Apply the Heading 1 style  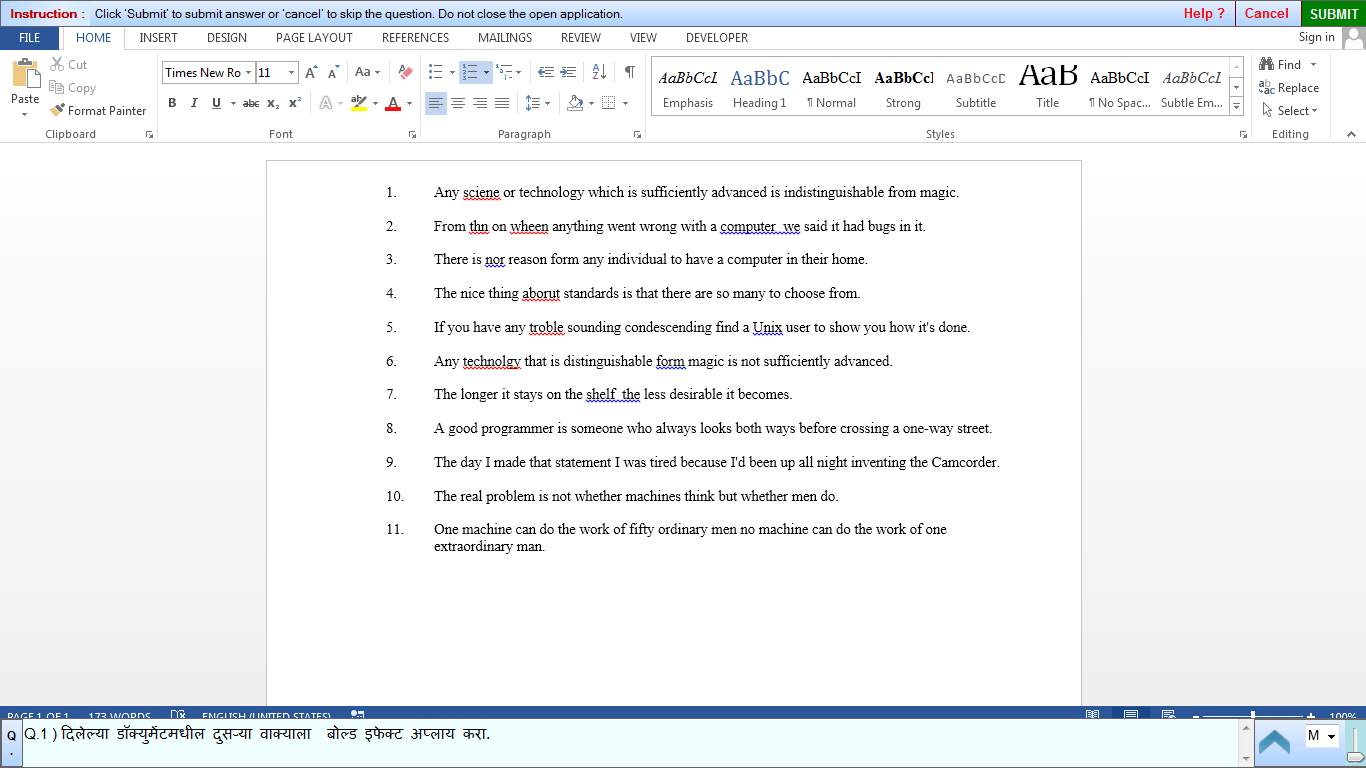pyautogui.click(x=760, y=87)
